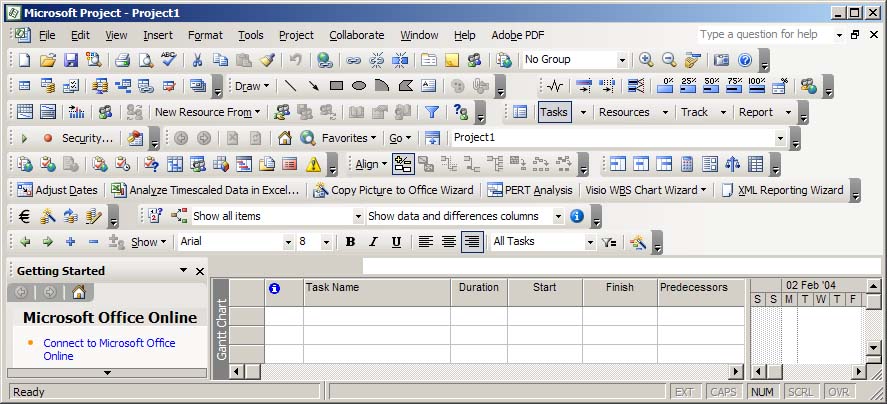This screenshot has height=404, width=887.
Task: Outdent task with the left green arrow
Action: tap(25, 242)
